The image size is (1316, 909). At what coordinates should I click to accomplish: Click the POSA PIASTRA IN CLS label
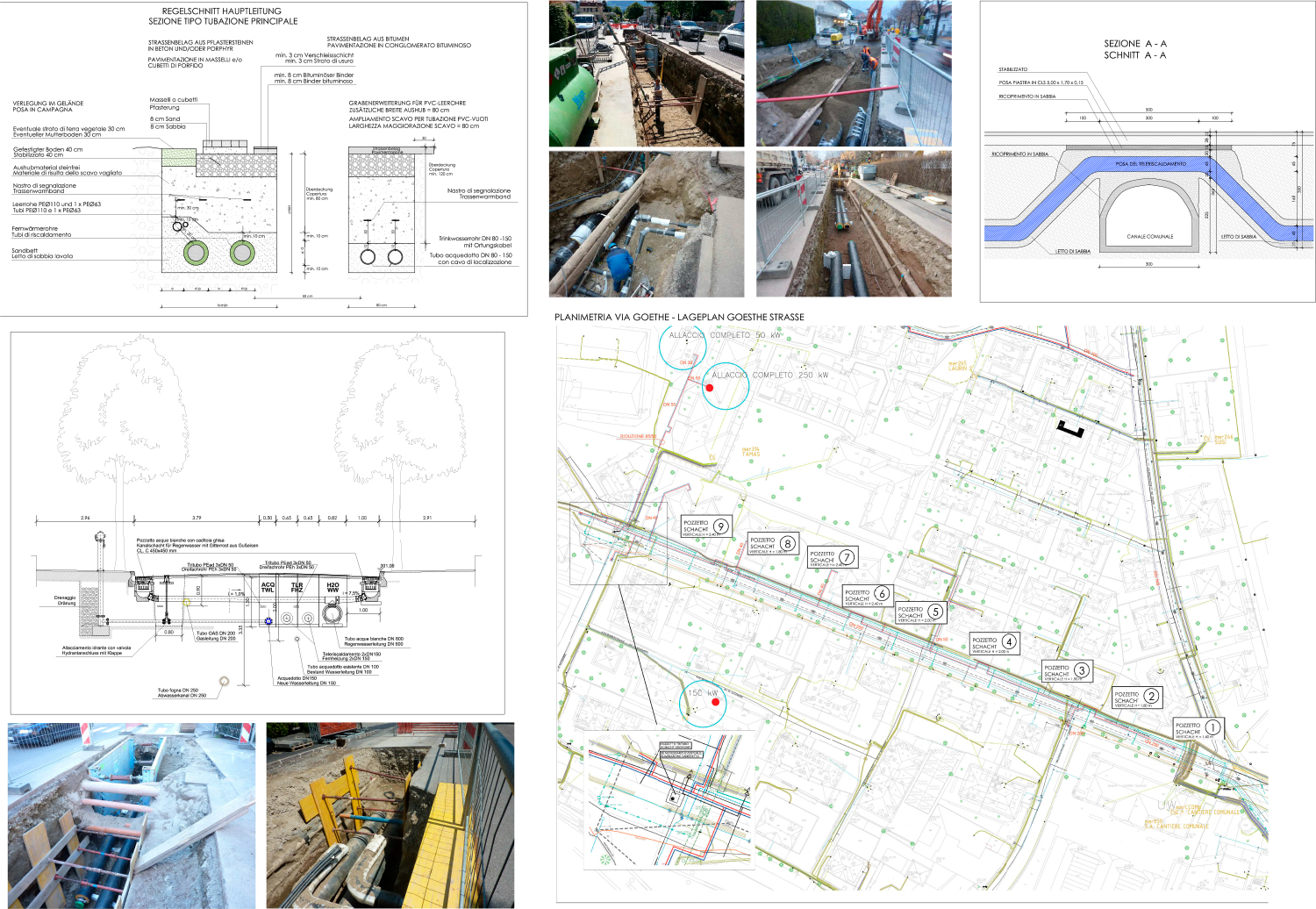point(1041,82)
